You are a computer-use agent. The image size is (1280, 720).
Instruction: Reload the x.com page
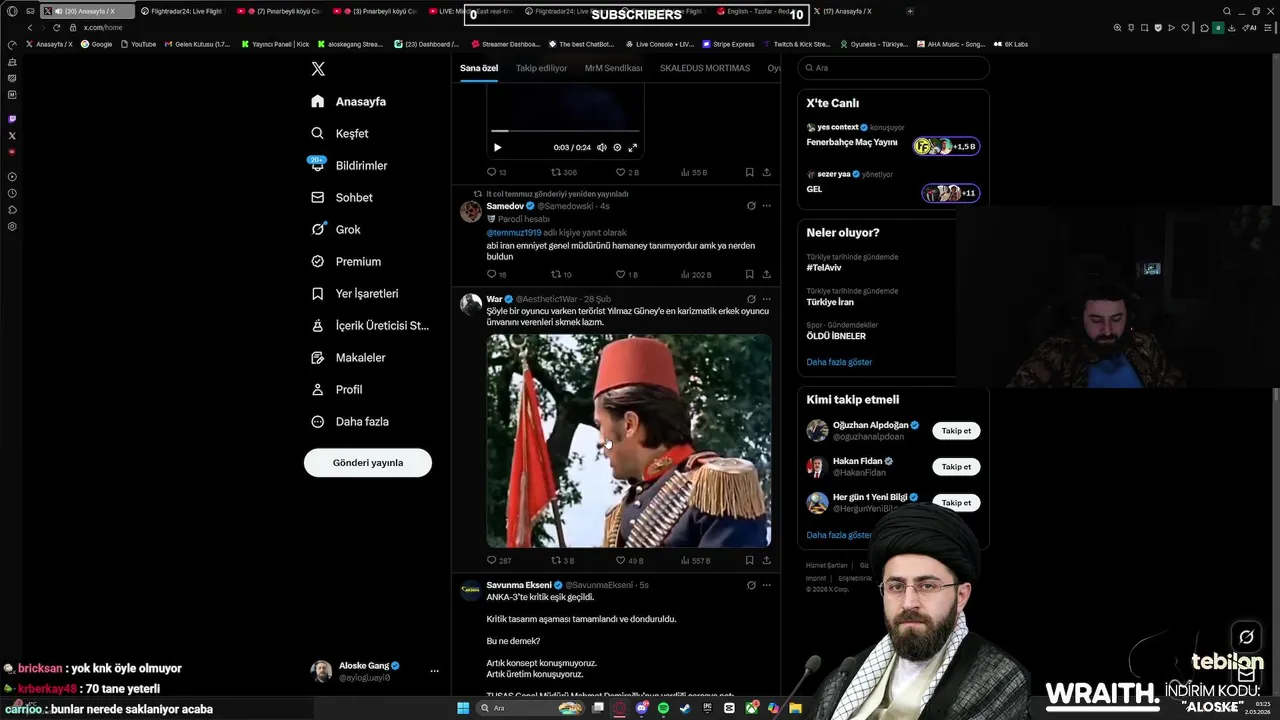click(x=56, y=28)
